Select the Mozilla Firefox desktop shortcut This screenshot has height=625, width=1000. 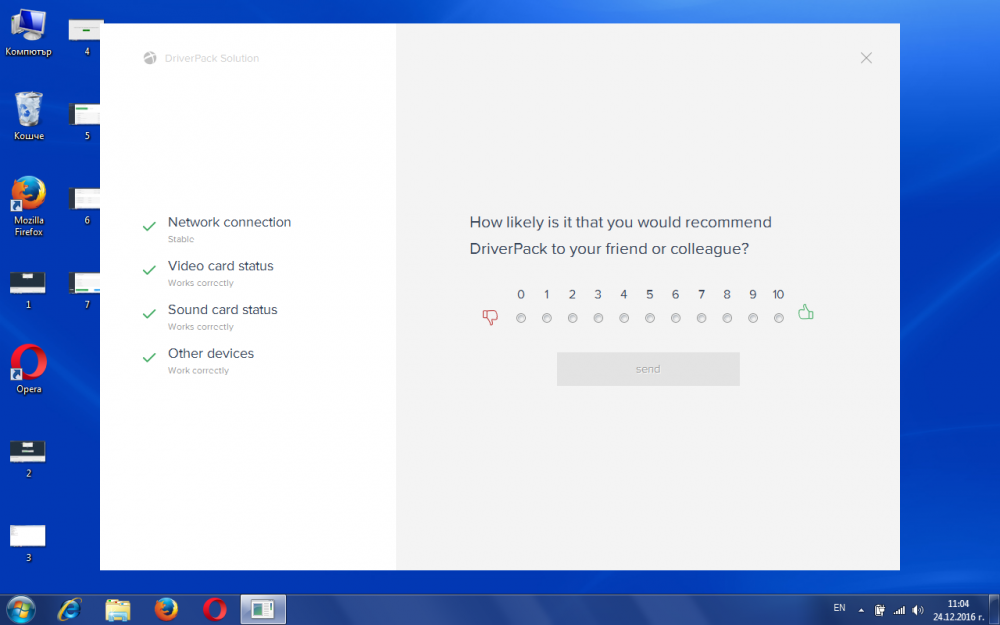pyautogui.click(x=29, y=206)
